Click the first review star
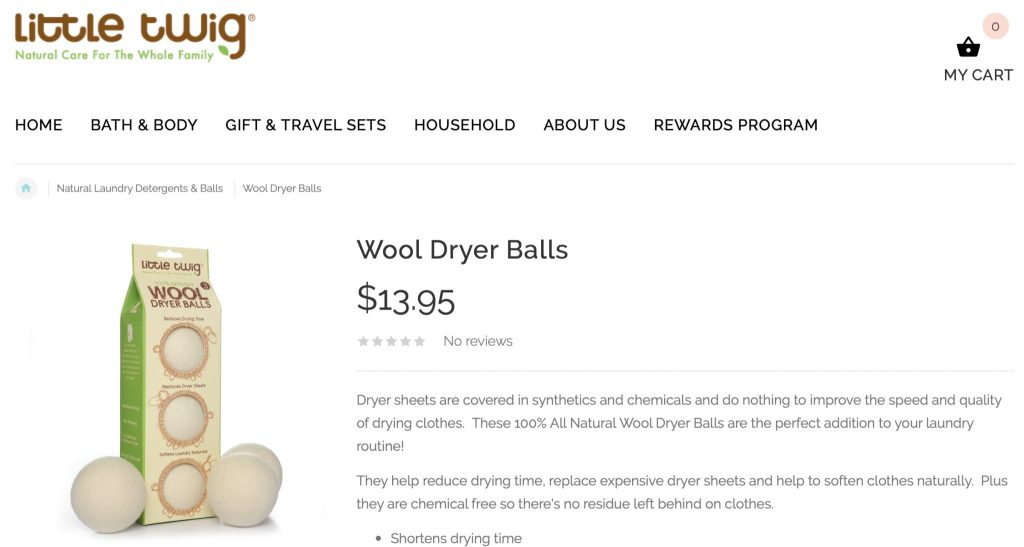This screenshot has width=1024, height=547. click(x=364, y=341)
